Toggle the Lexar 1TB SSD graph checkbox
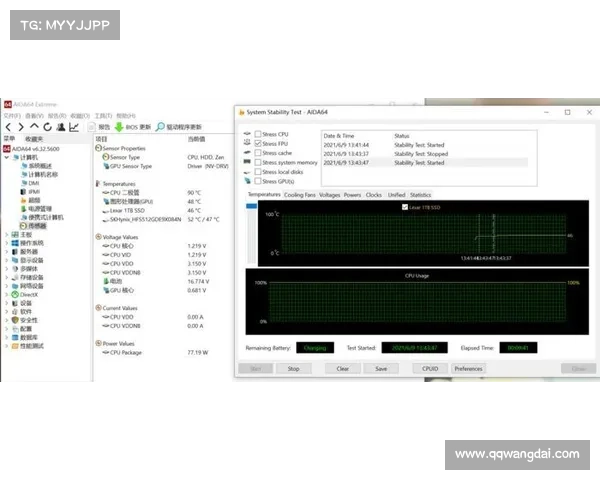This screenshot has height=480, width=600. coord(404,206)
